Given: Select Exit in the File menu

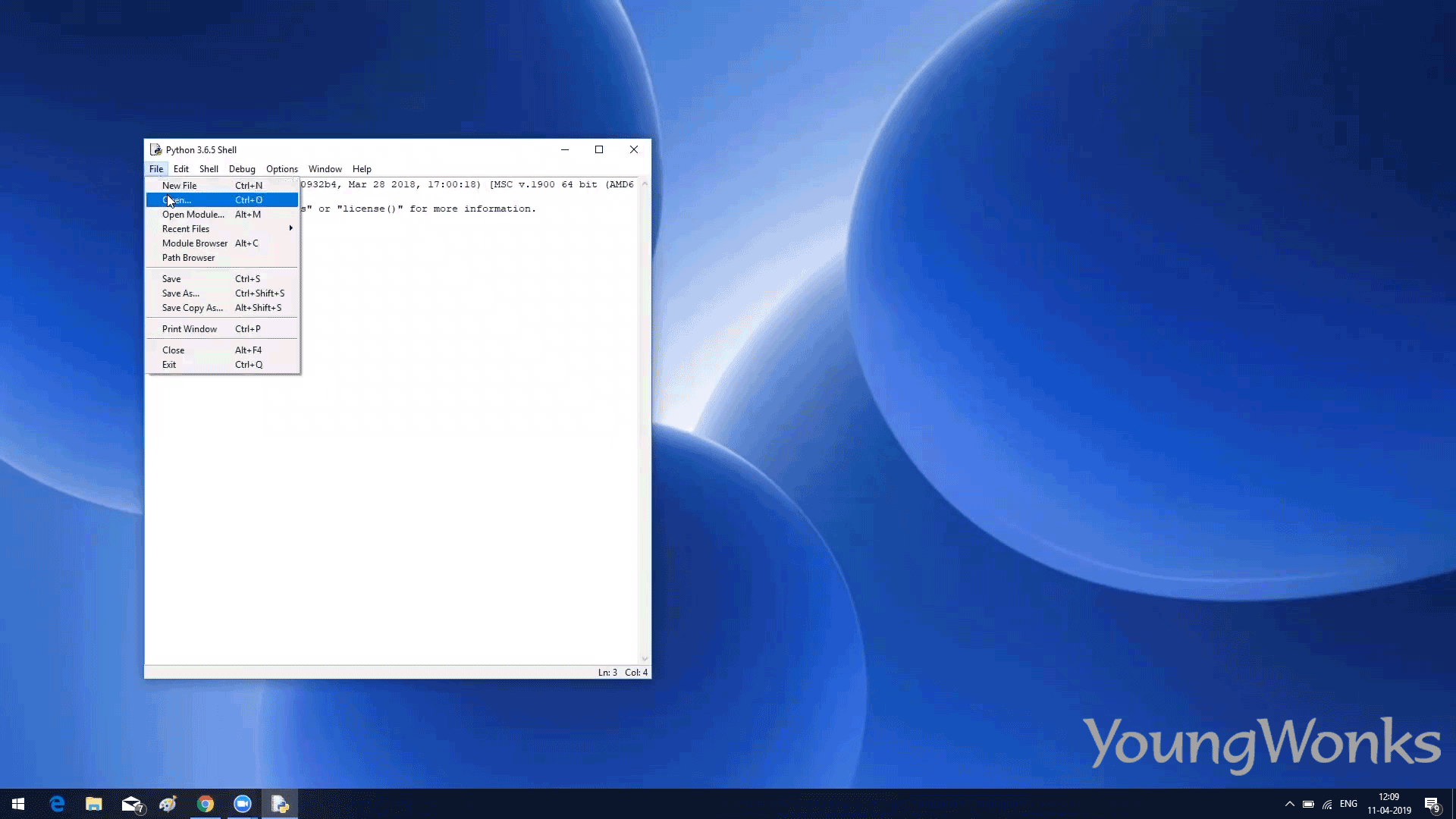Looking at the screenshot, I should click(221, 365).
